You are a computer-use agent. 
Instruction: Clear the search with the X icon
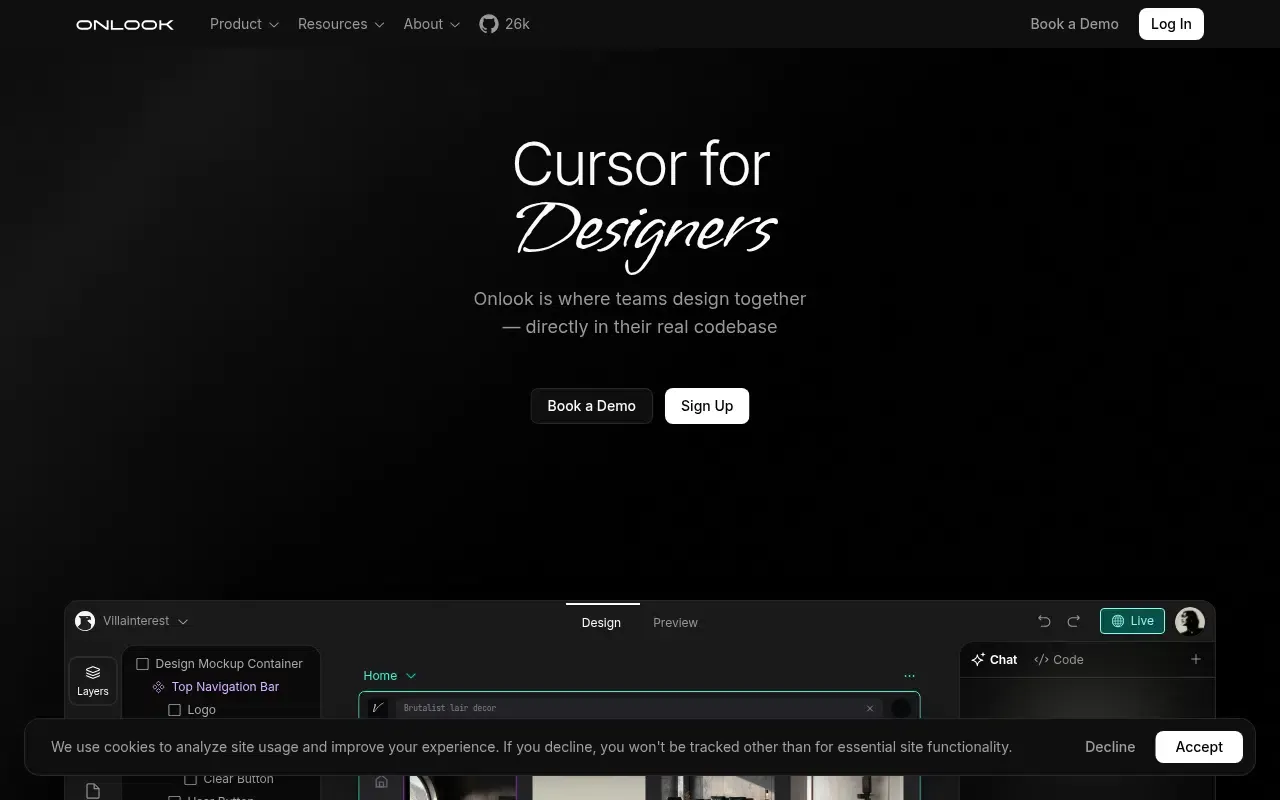pyautogui.click(x=870, y=708)
